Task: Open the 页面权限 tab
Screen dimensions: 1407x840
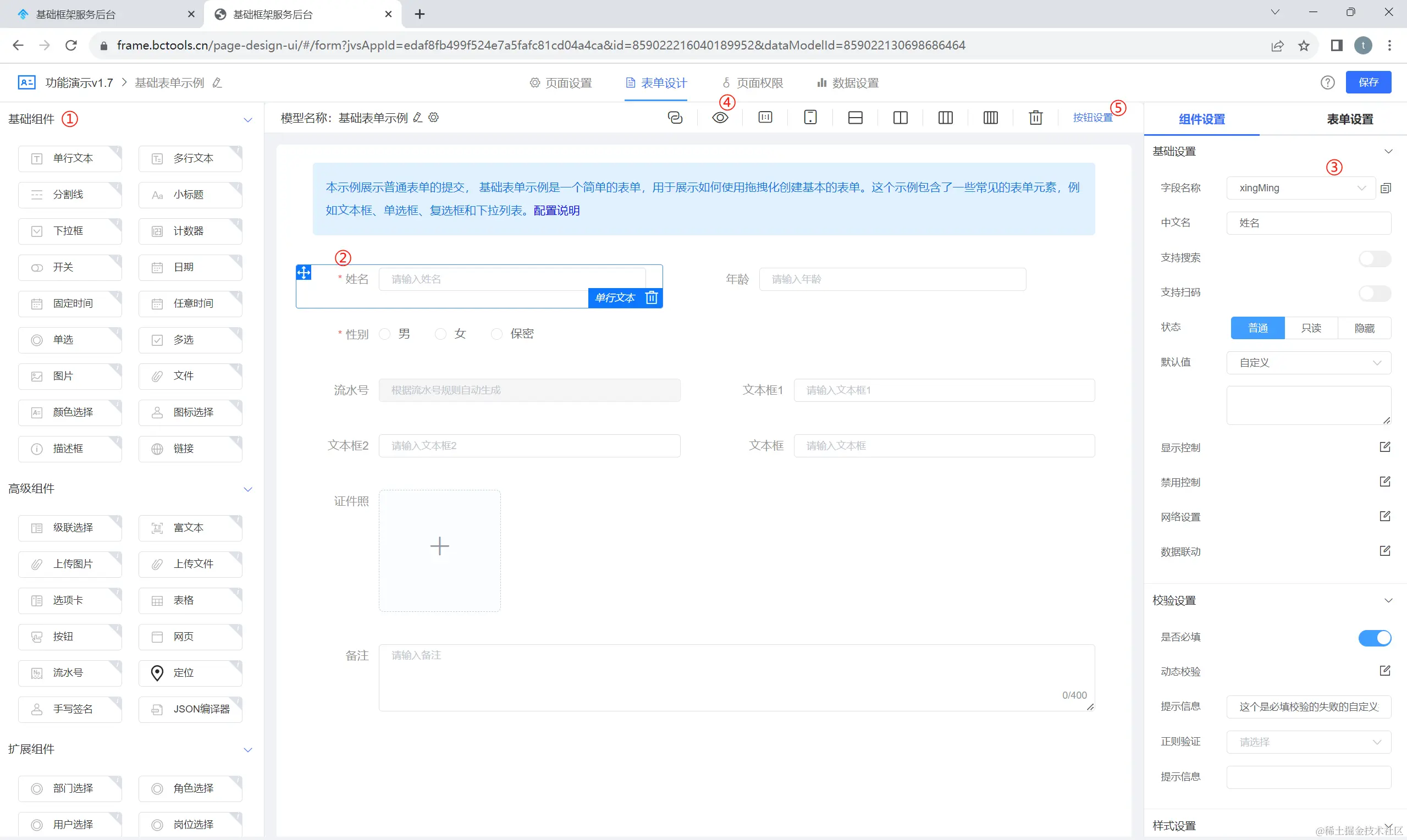Action: pos(753,83)
